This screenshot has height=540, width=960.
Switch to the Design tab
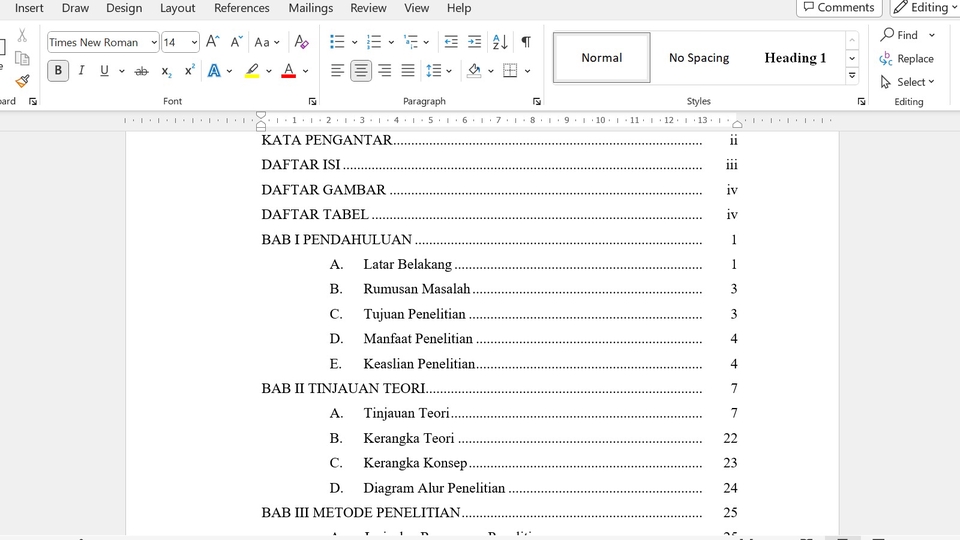pos(124,8)
